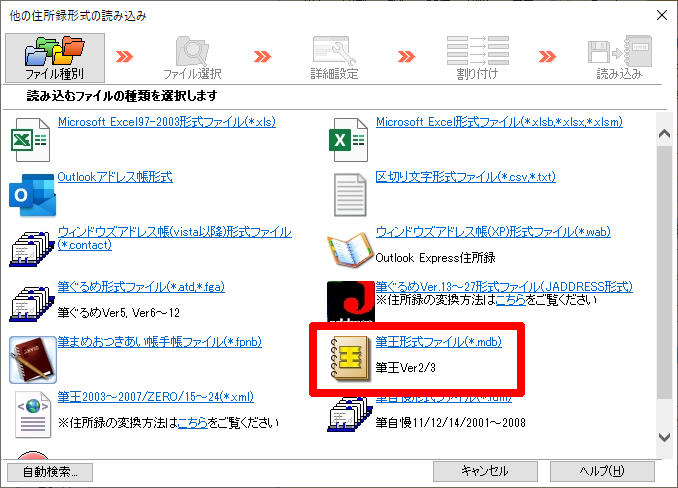Select ウィンドウズアドレス帳(XP)形式ファイル(*.wab) link
678x488 pixels.
coord(493,232)
